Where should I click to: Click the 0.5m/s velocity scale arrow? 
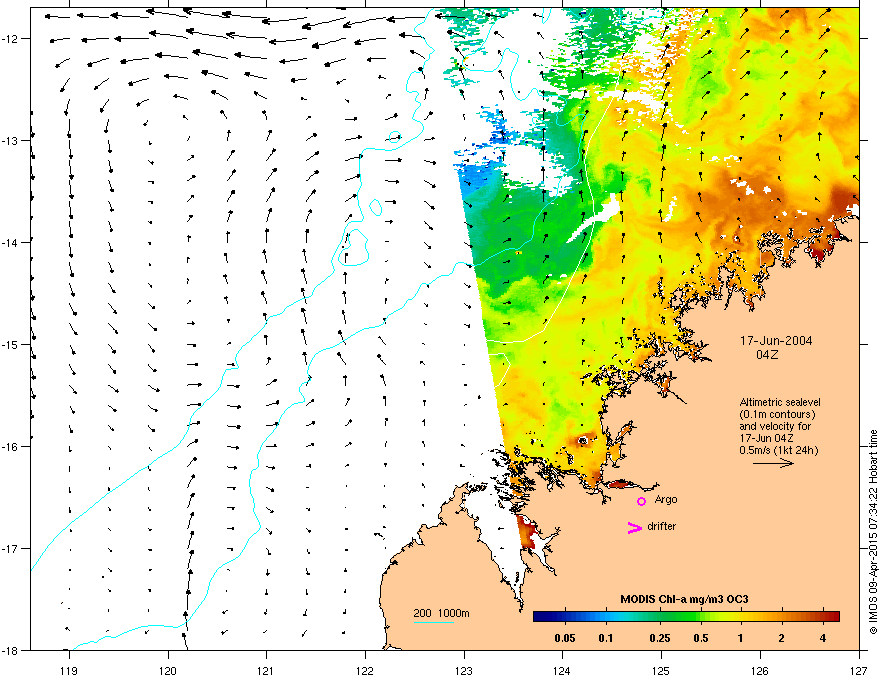click(773, 463)
